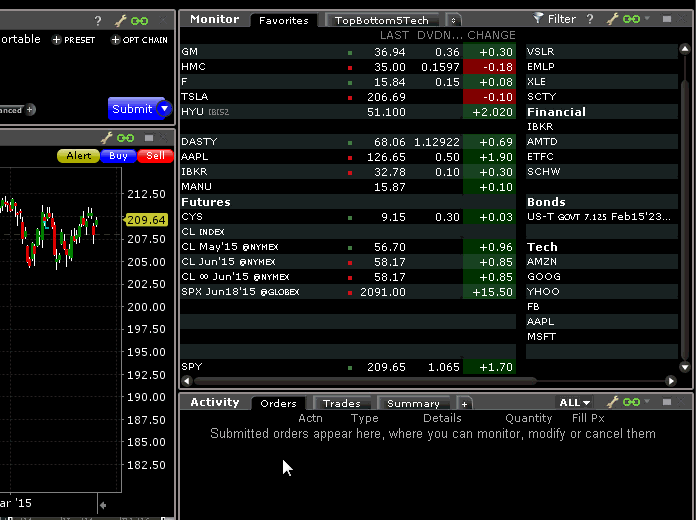Click the yellow Alert button

[x=79, y=156]
